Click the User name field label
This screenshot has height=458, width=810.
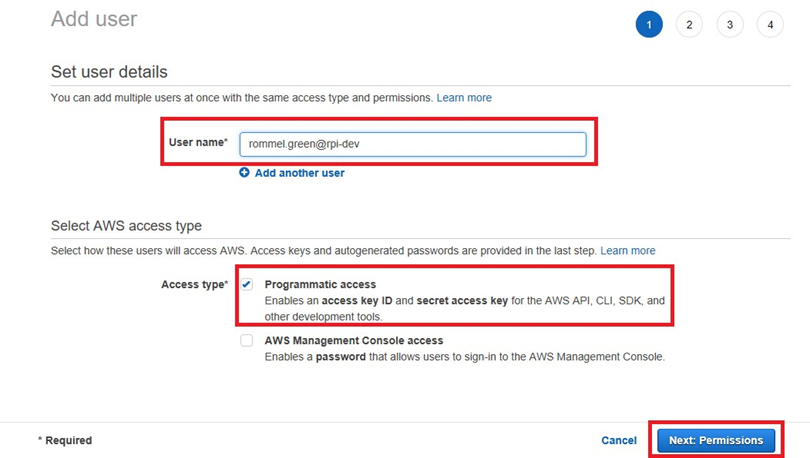coord(198,143)
